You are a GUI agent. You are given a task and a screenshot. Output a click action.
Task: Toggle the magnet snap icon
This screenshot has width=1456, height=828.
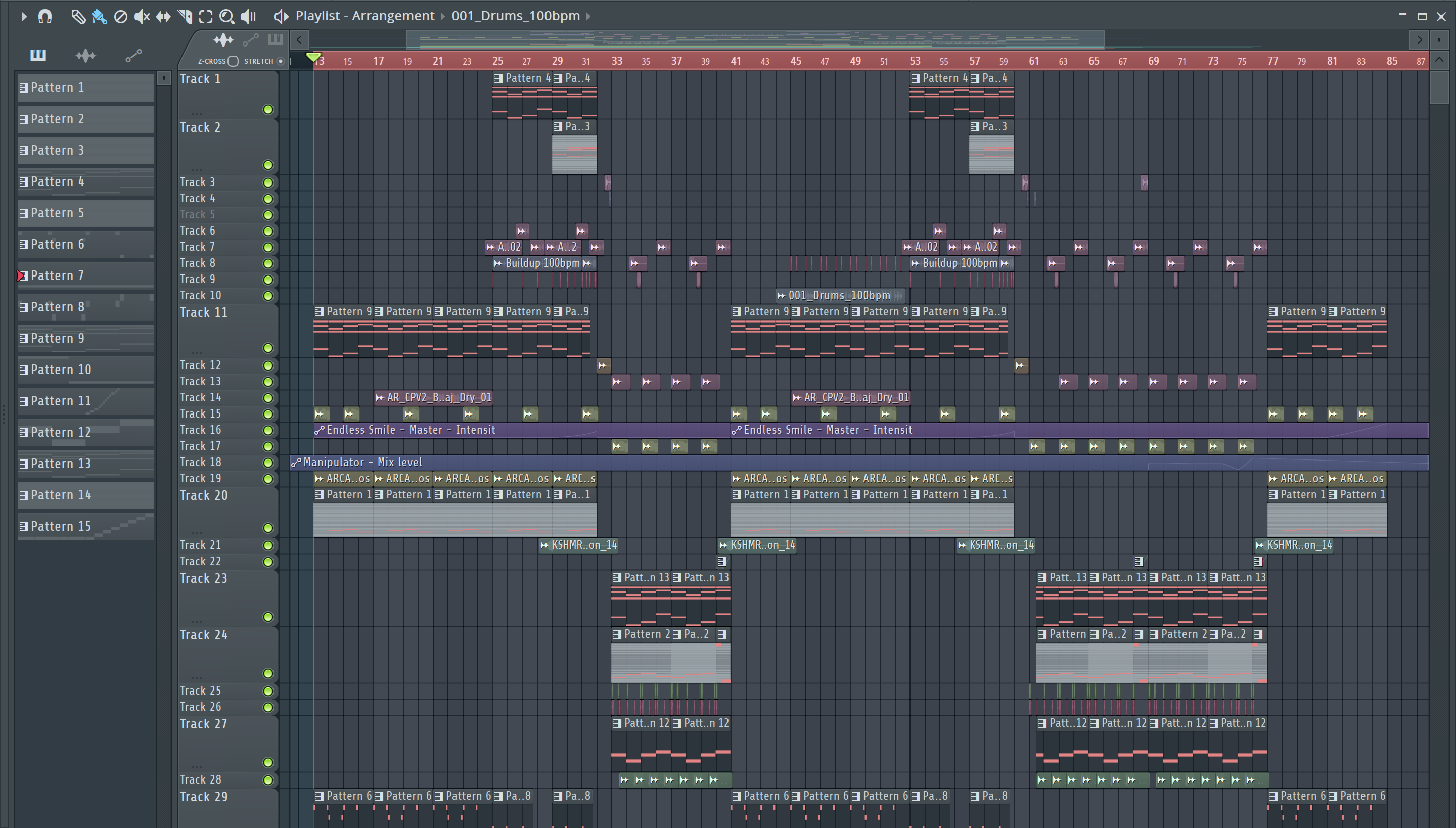[45, 17]
